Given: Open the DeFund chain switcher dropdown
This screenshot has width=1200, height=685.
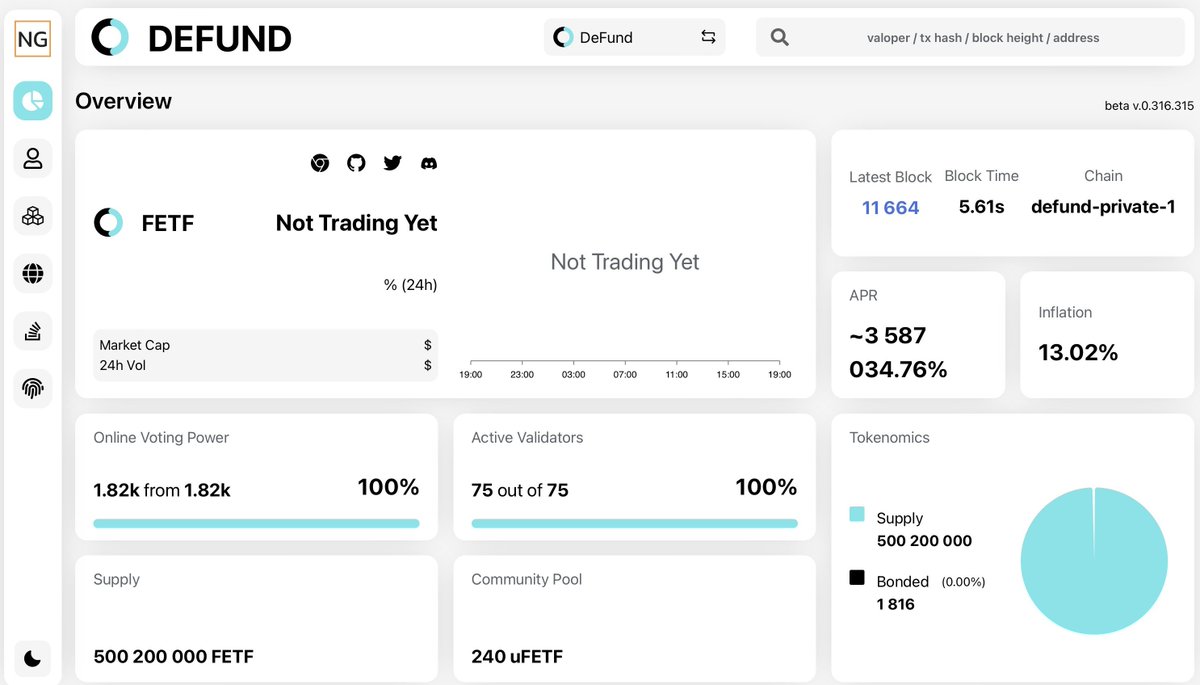Looking at the screenshot, I should (635, 37).
